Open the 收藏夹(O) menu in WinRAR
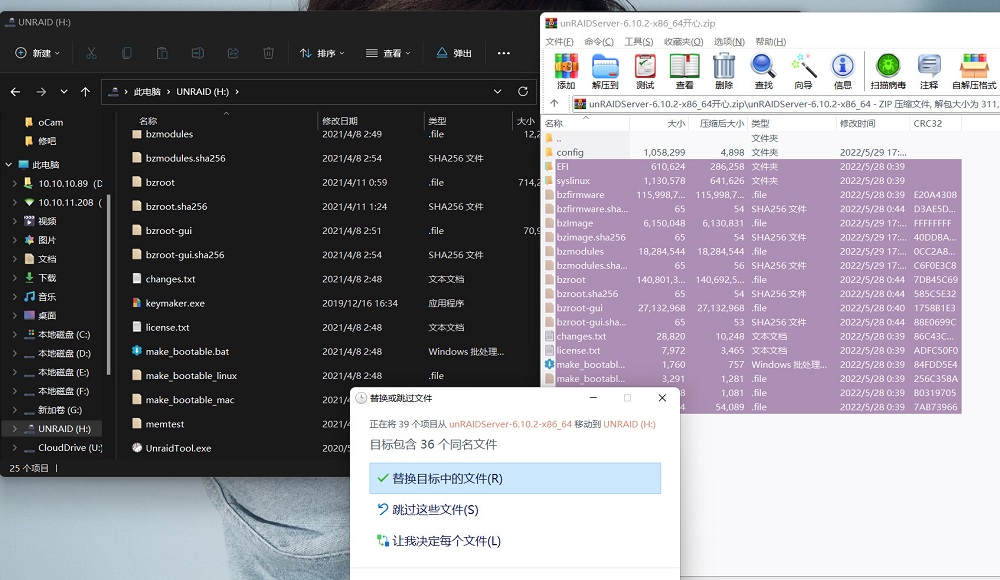 [683, 41]
